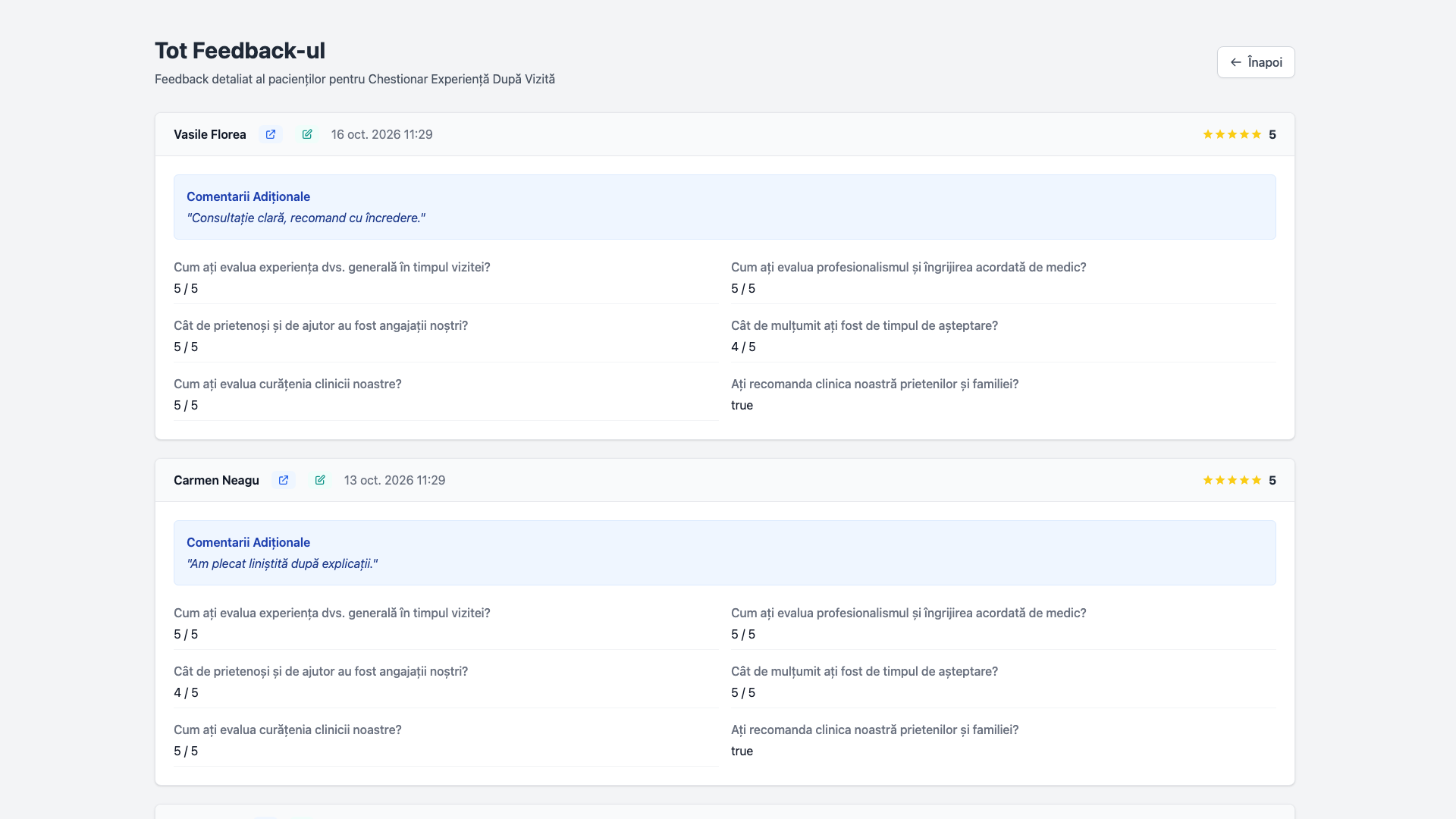The image size is (1456, 819).
Task: Click Vasile Florea's waiting time score 4 / 5
Action: 743,347
